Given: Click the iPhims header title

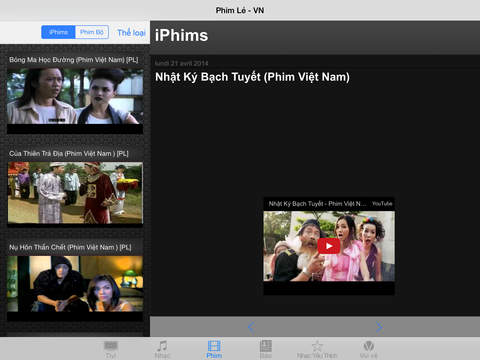Looking at the screenshot, I should click(x=181, y=36).
